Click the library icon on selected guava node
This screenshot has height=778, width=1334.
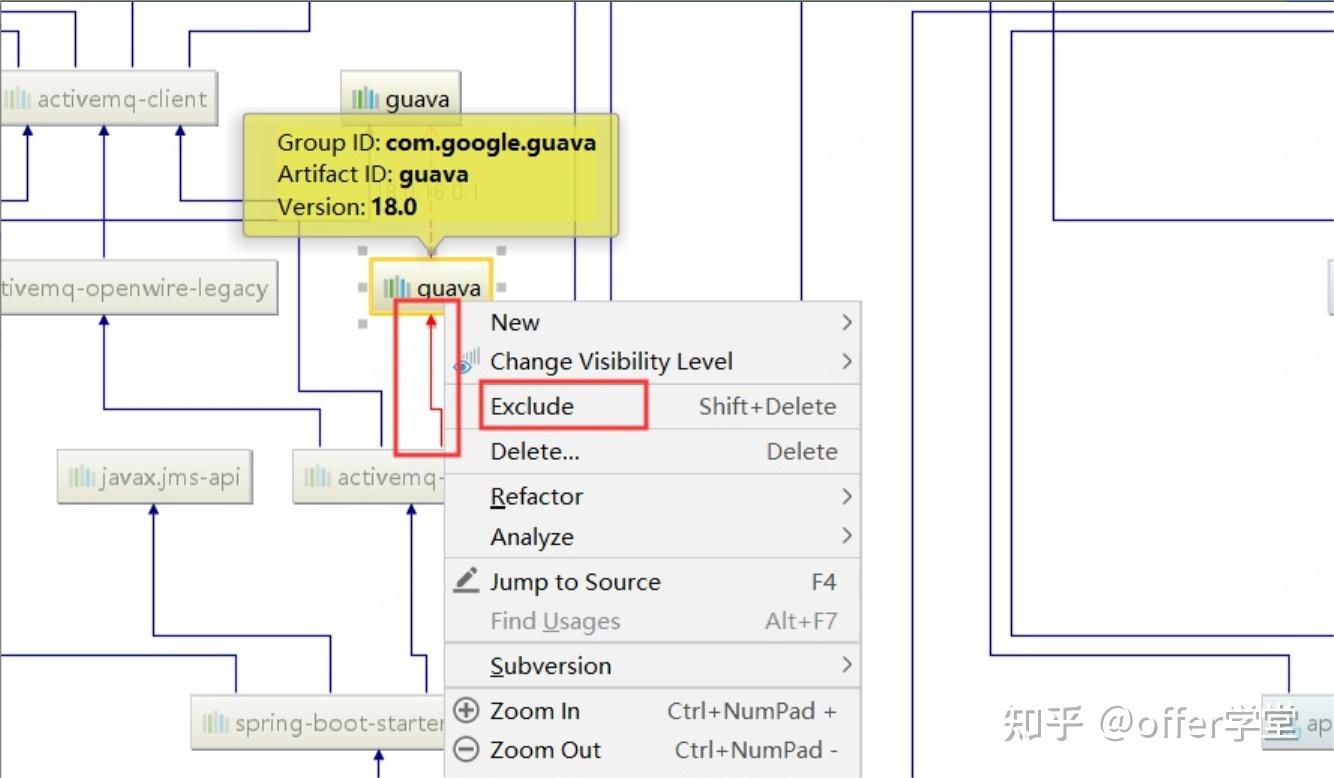397,288
